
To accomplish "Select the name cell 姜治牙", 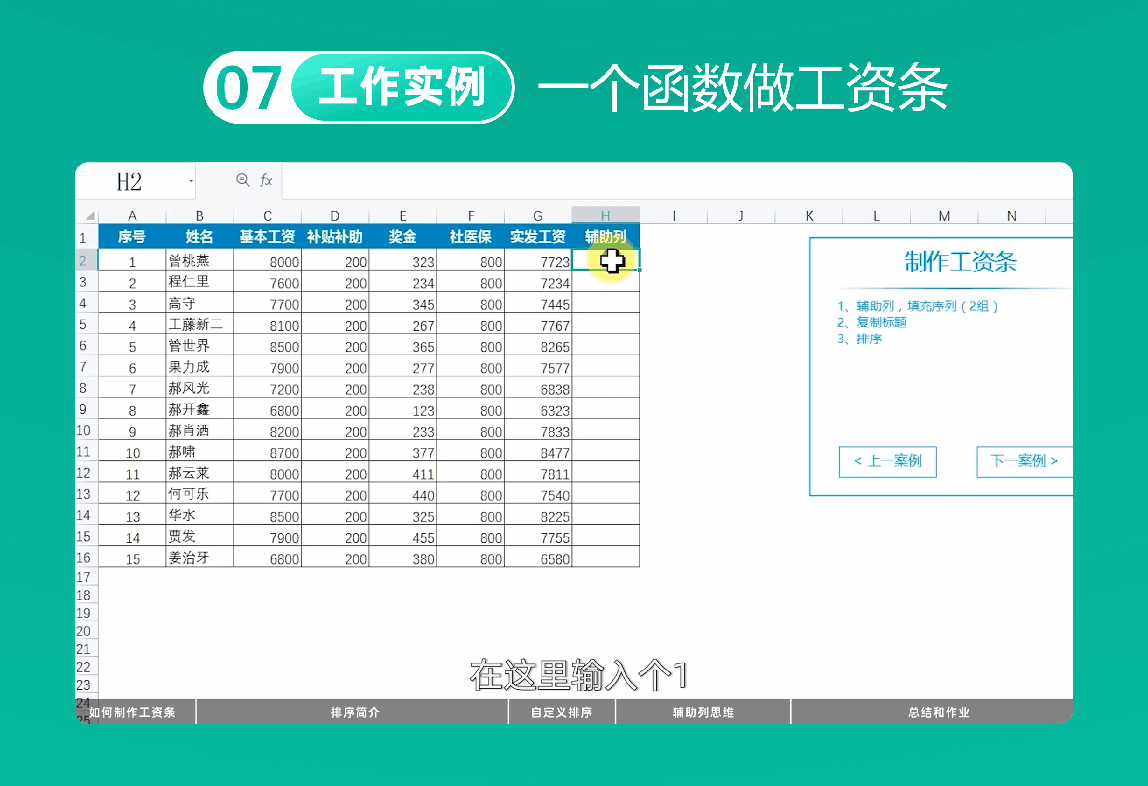I will 199,558.
